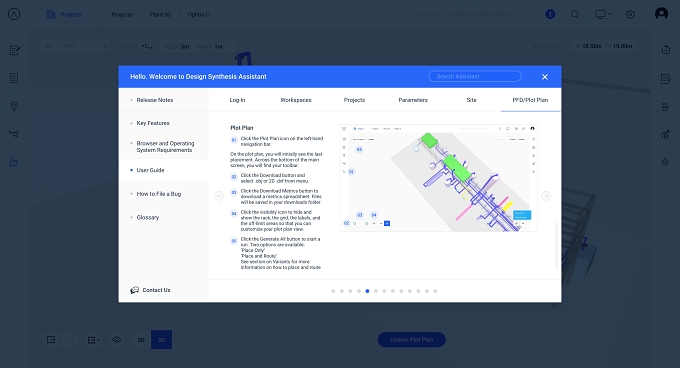Open the grid layout dropdown in bottom toolbar

tap(93, 340)
